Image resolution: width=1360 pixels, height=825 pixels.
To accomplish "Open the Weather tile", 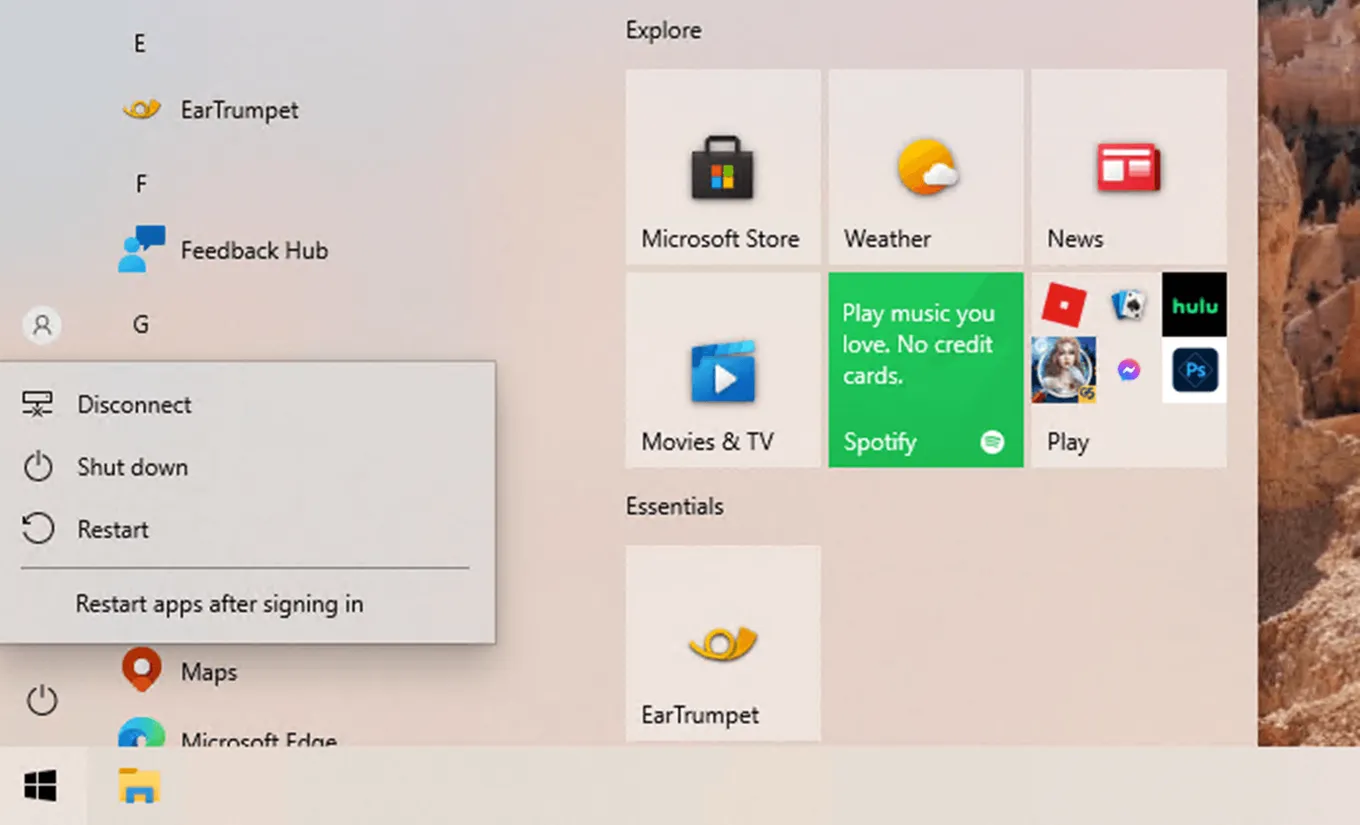I will 926,166.
